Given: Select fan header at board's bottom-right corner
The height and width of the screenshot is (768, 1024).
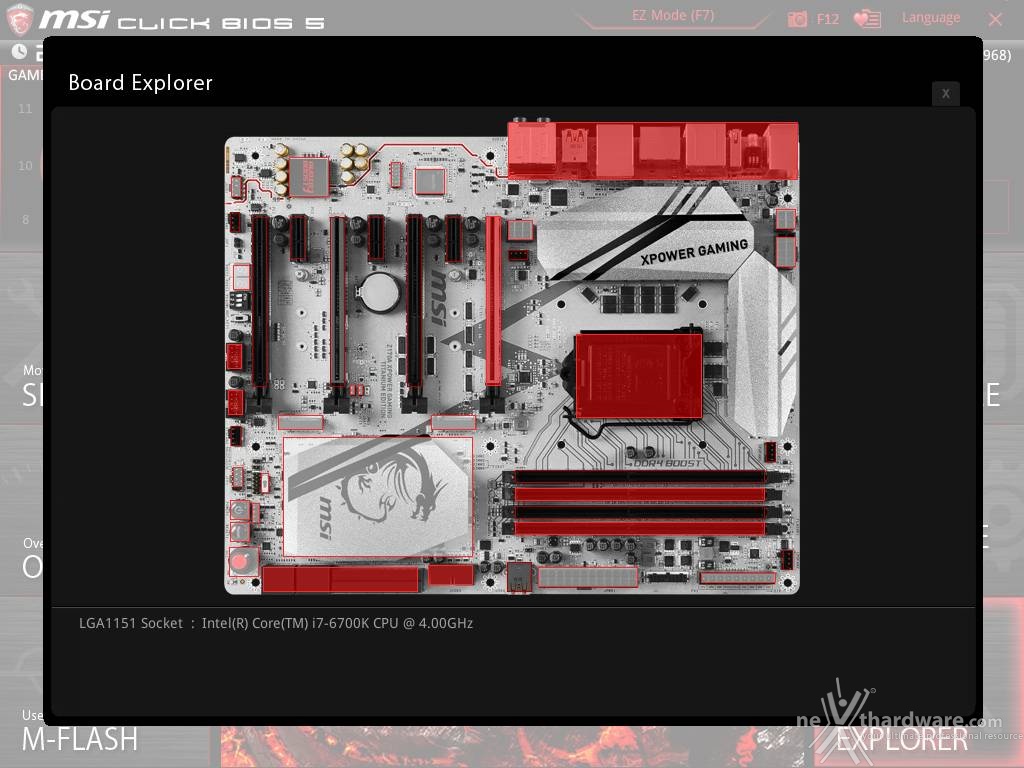Looking at the screenshot, I should tap(787, 560).
